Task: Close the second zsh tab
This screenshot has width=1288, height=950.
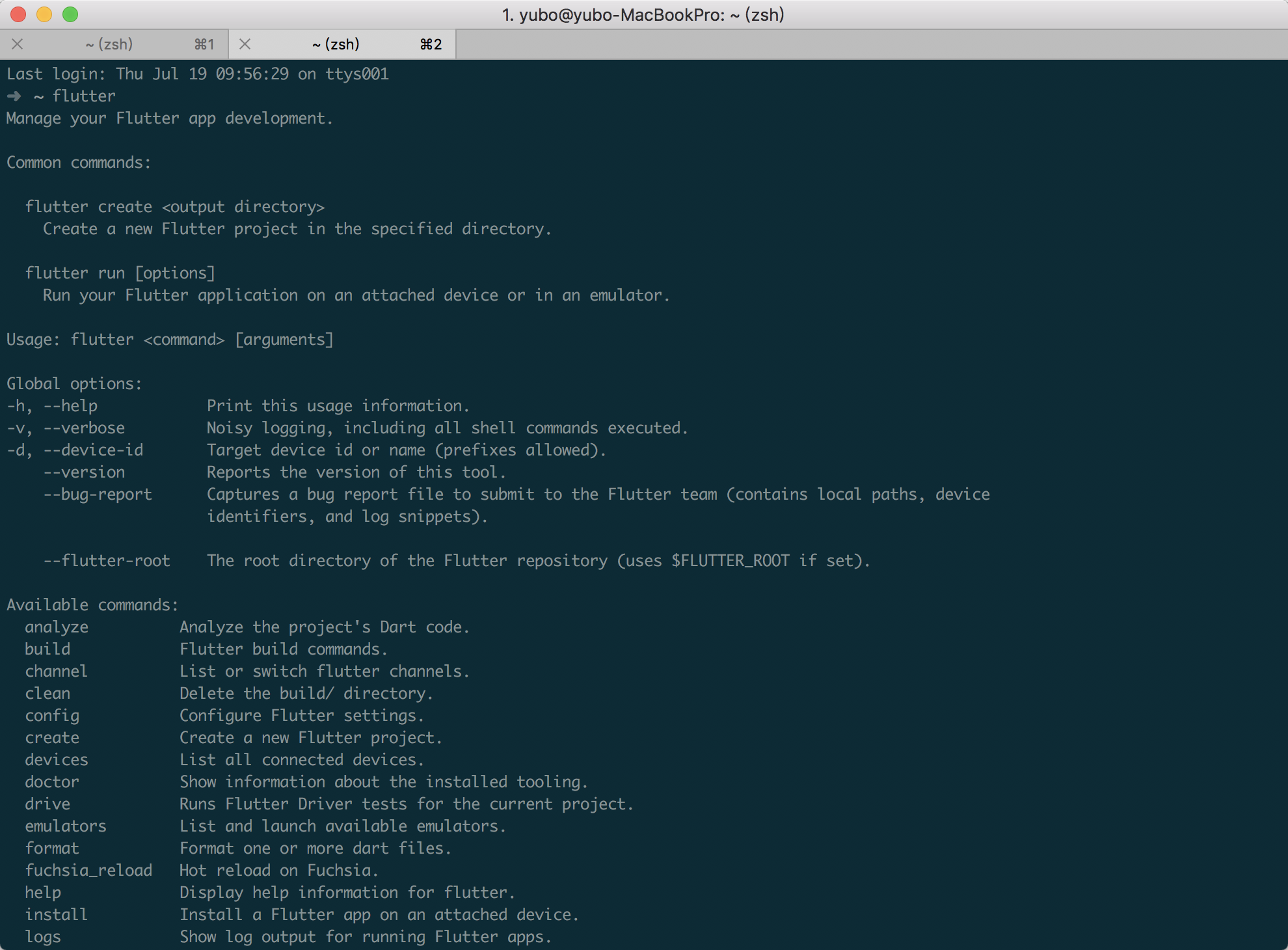Action: pyautogui.click(x=245, y=44)
